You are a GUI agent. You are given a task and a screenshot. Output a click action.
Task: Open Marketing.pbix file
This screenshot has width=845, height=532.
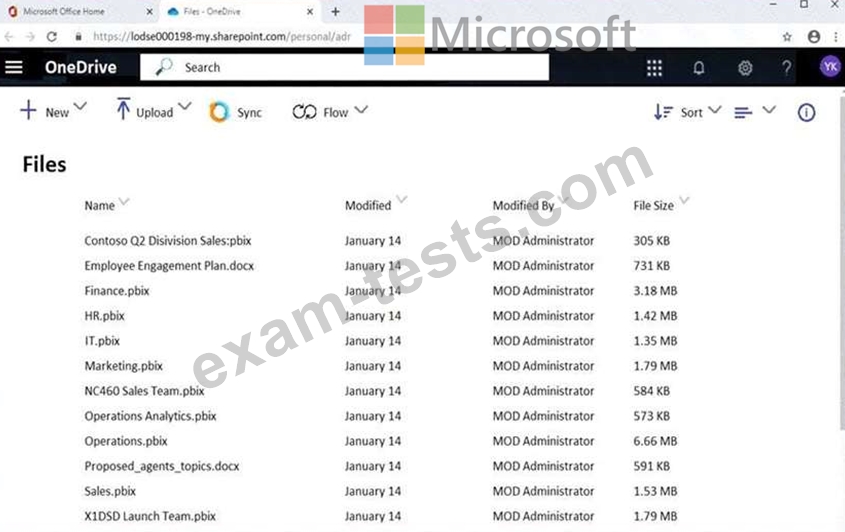(x=123, y=366)
